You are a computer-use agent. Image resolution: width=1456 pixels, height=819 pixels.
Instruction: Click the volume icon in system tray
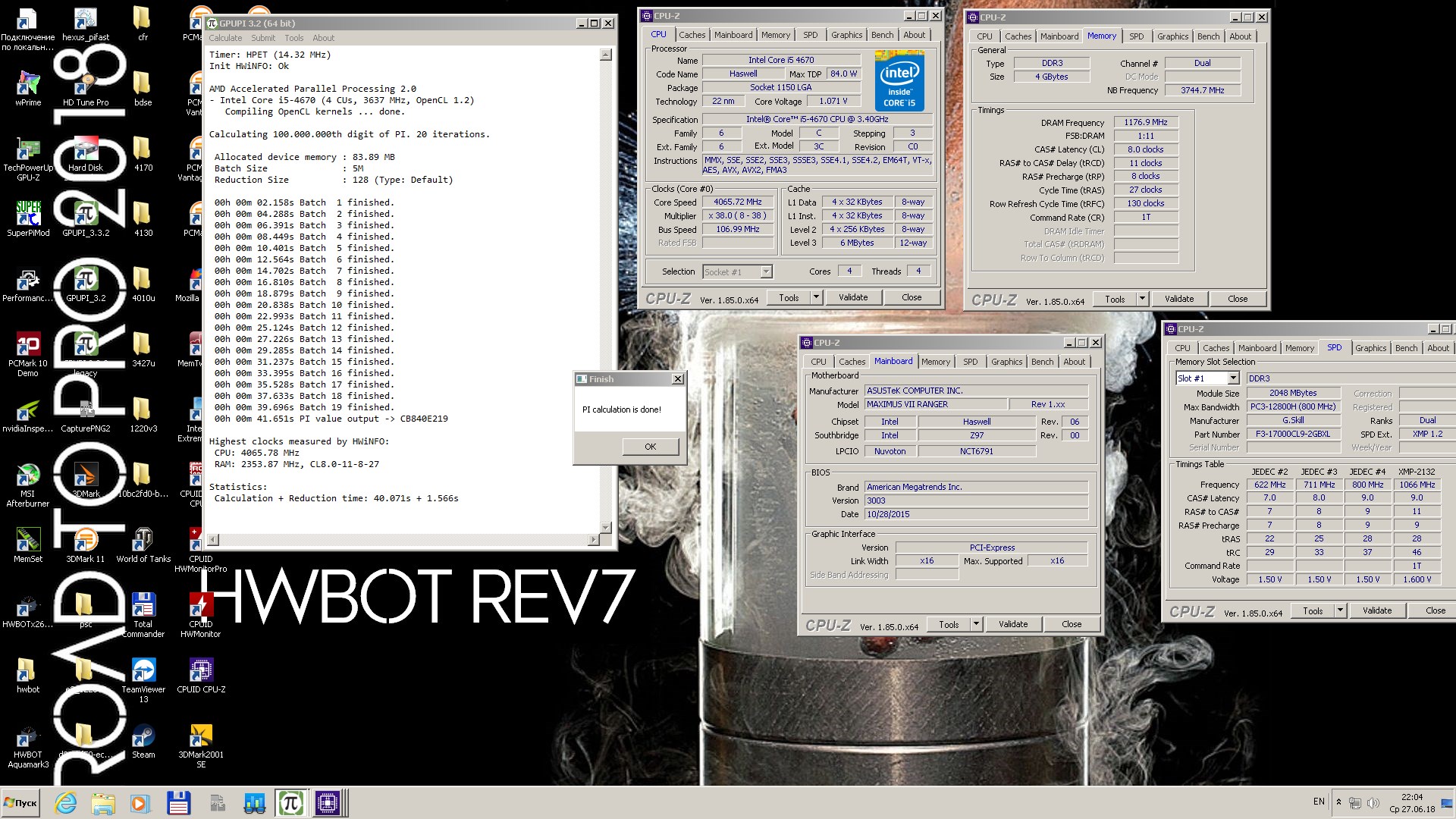(1373, 802)
